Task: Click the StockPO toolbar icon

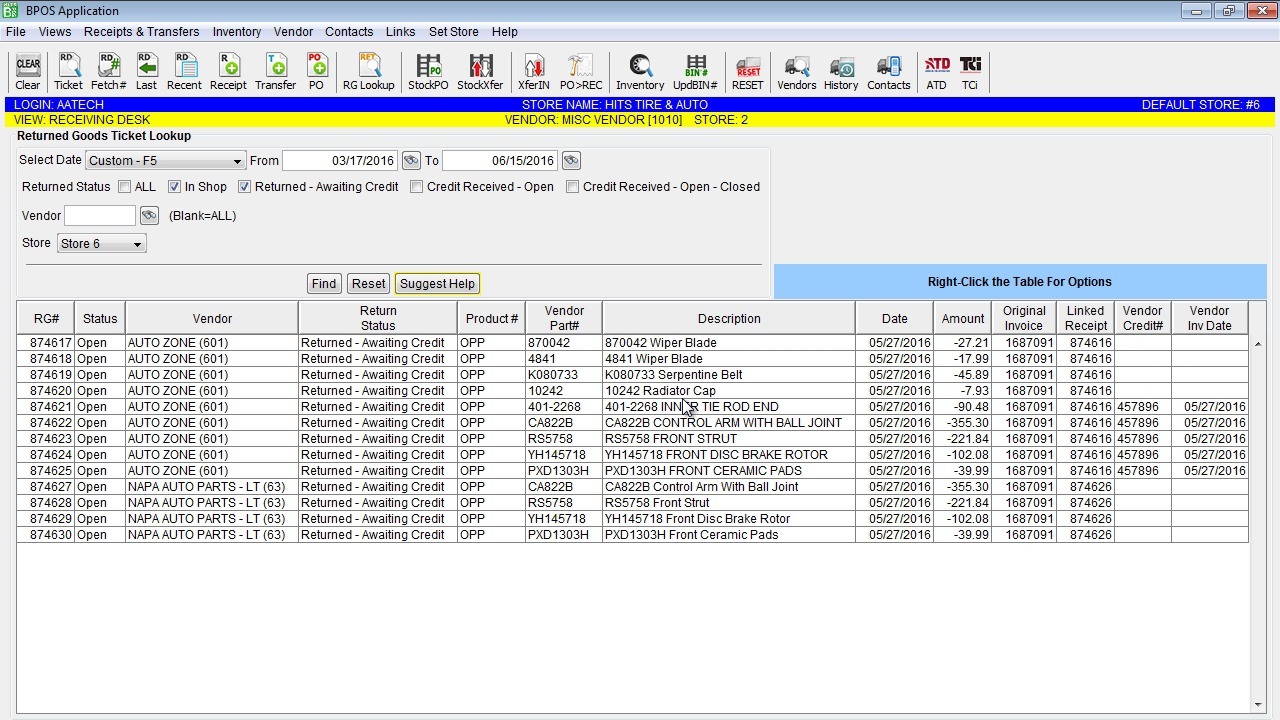Action: [428, 72]
